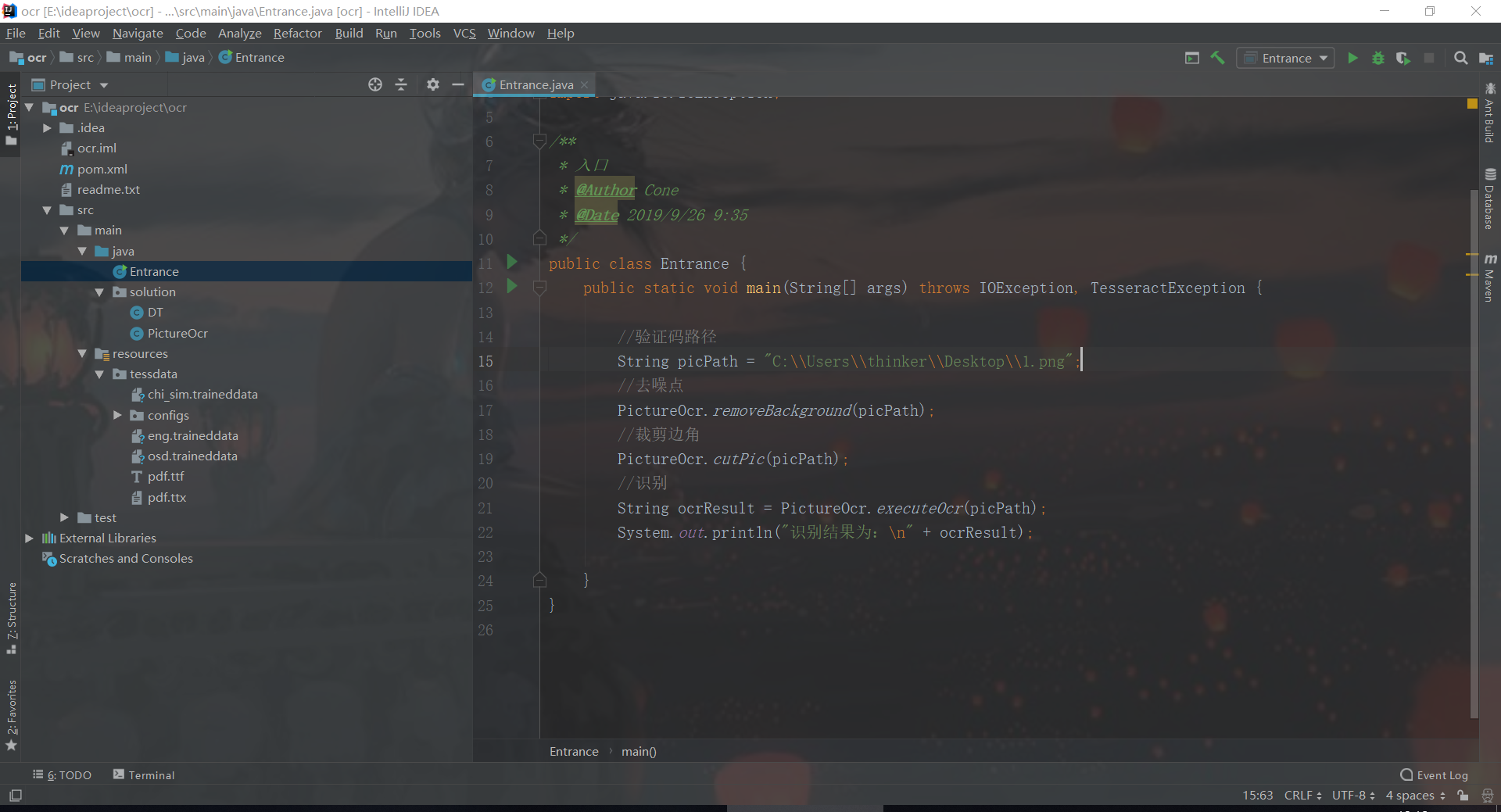Image resolution: width=1501 pixels, height=812 pixels.
Task: Open the Refactor menu
Action: [x=297, y=33]
